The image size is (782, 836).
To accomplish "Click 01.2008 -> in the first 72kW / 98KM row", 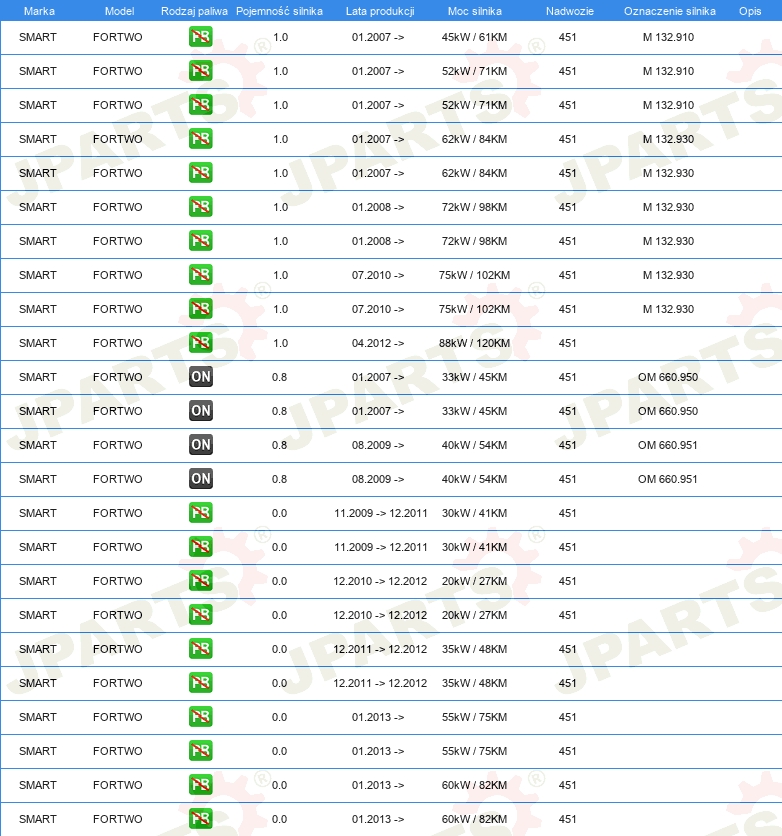I will tap(378, 207).
